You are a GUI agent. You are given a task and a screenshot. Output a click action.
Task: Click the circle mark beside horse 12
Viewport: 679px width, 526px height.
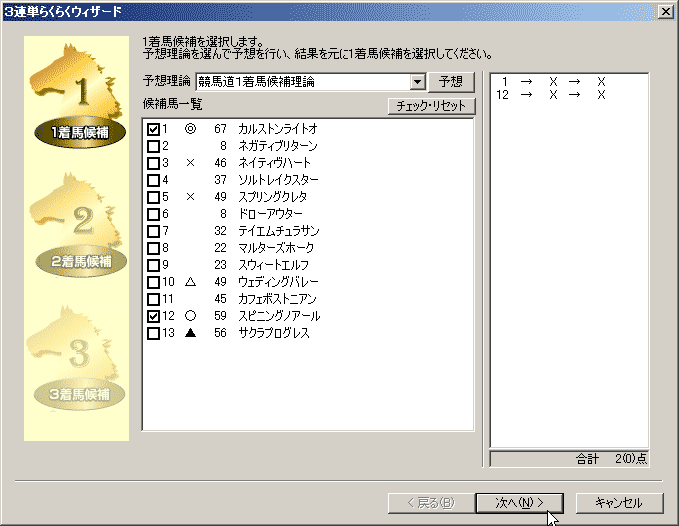click(x=190, y=316)
